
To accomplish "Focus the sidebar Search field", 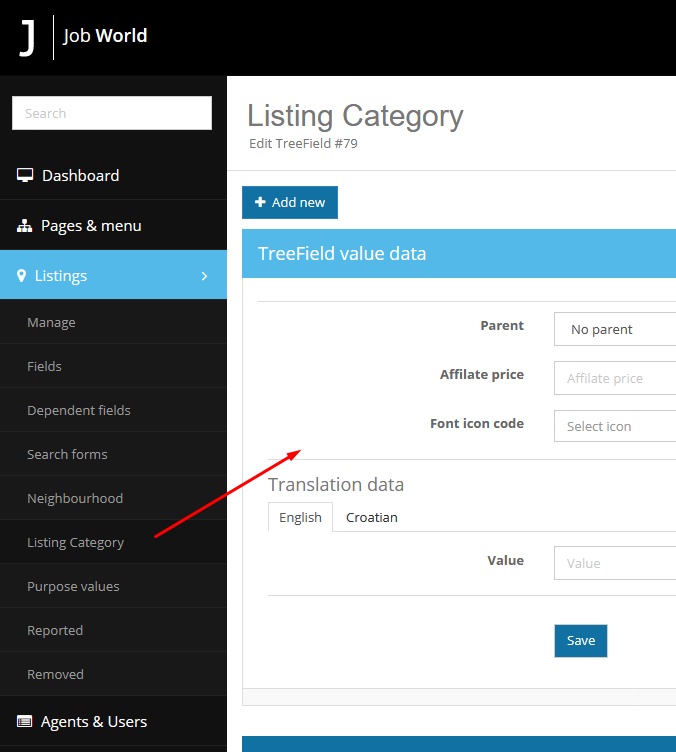I will click(112, 113).
